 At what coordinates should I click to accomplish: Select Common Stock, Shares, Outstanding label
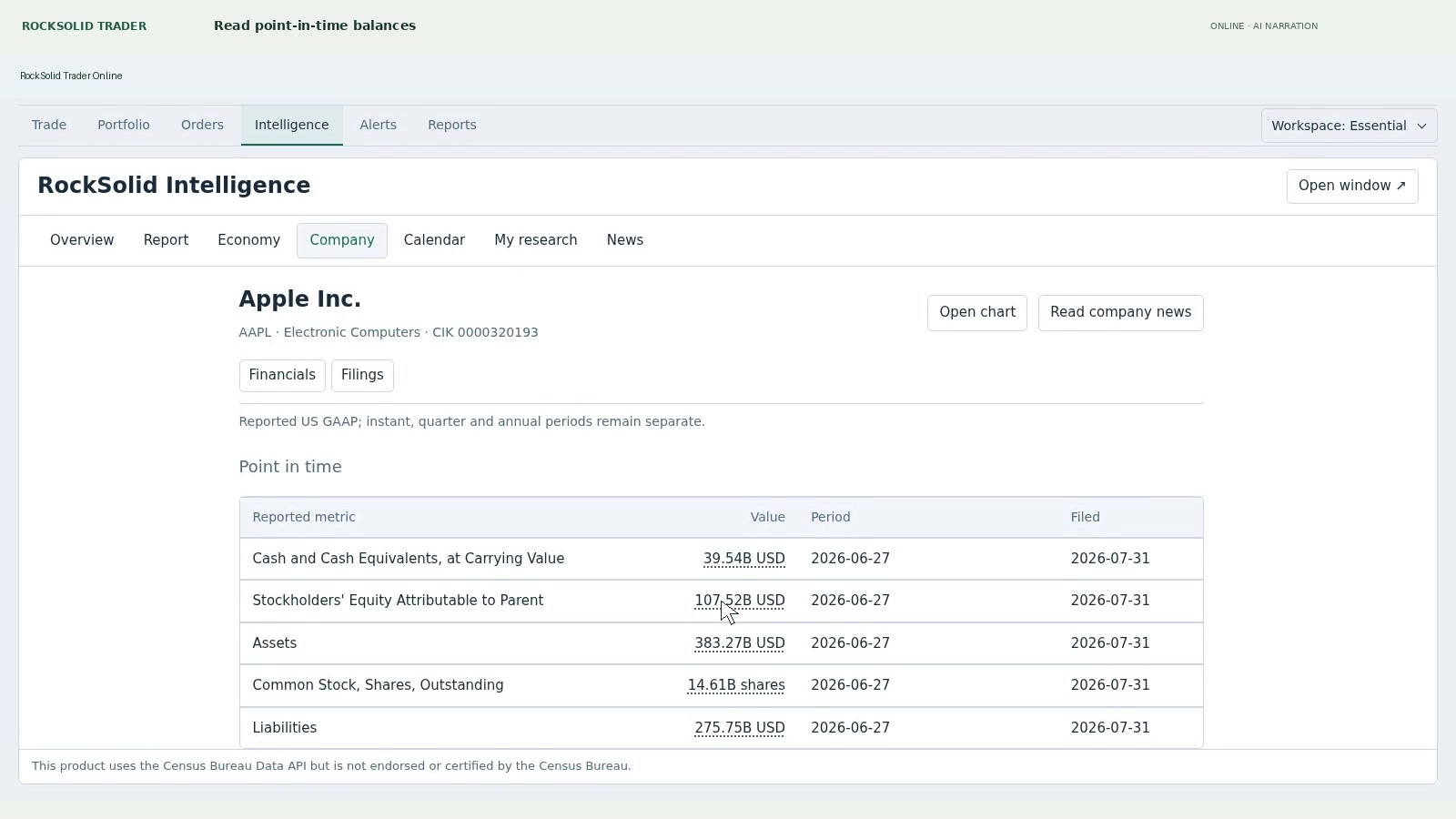click(378, 685)
